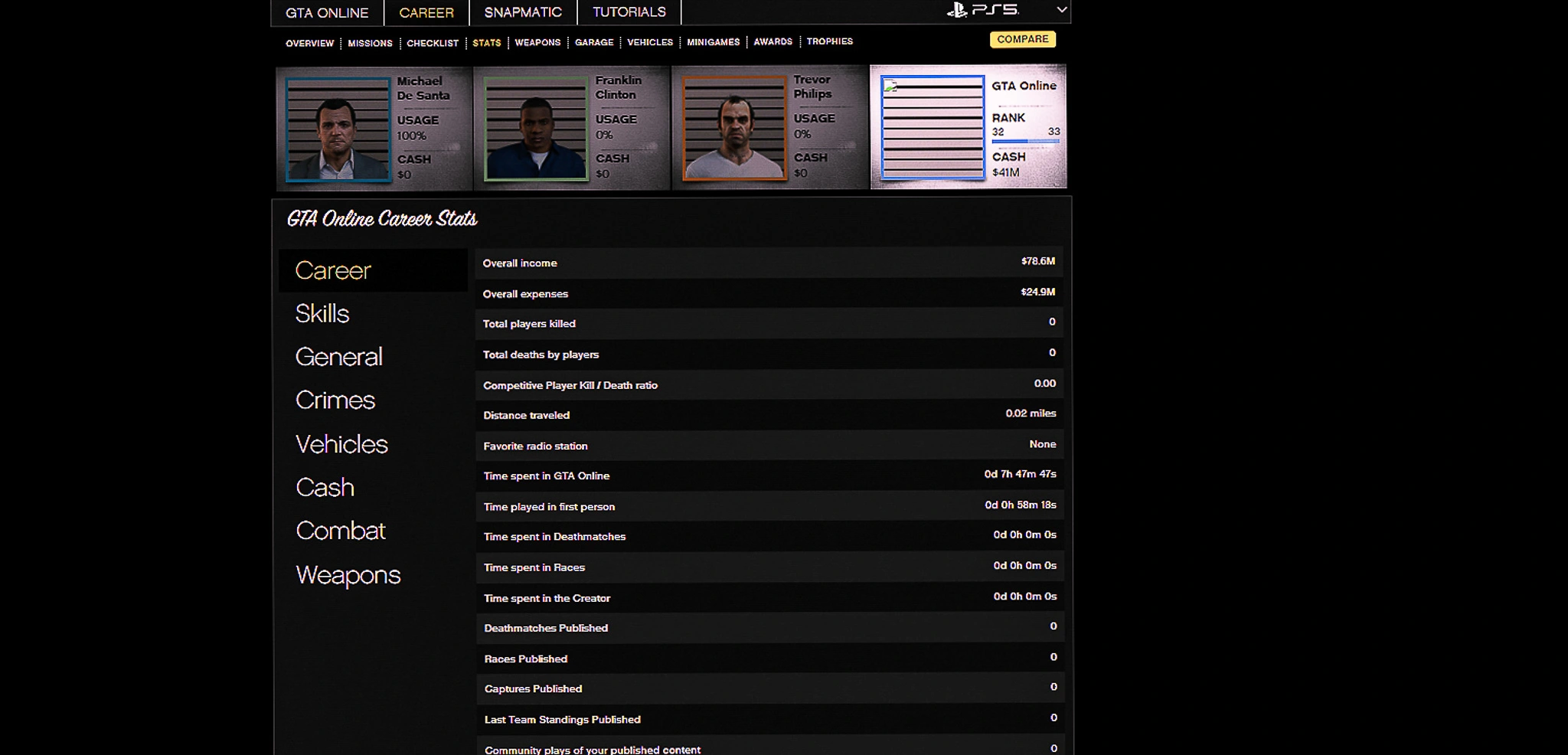Show the Skills stats category
The image size is (1568, 755).
[x=322, y=314]
